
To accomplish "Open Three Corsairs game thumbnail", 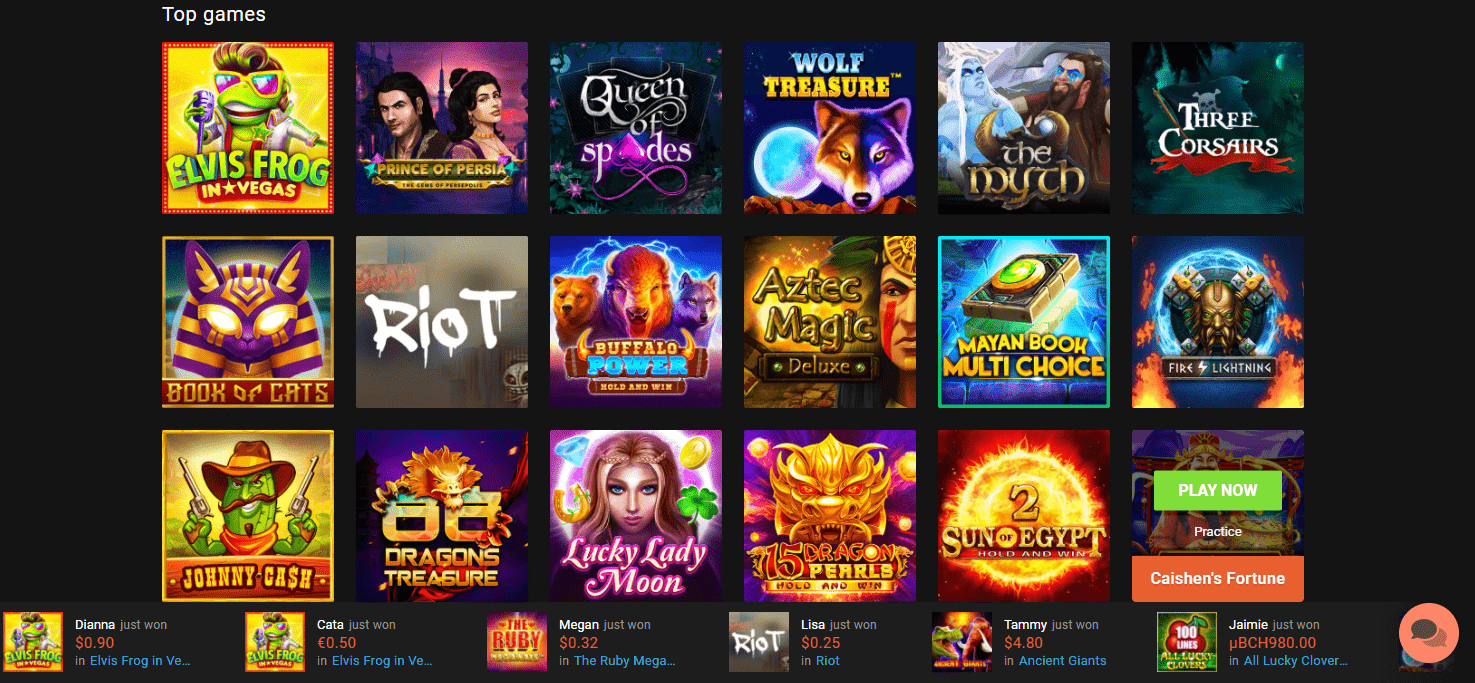I will click(x=1218, y=128).
